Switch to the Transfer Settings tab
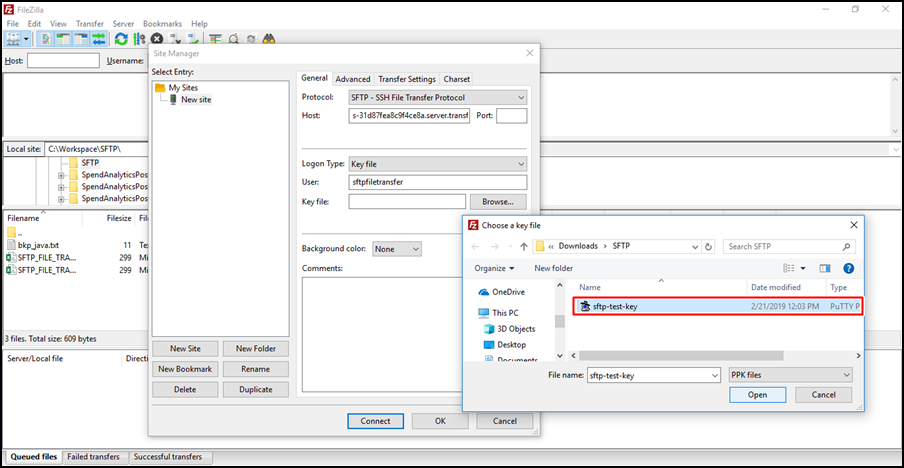 pyautogui.click(x=406, y=79)
